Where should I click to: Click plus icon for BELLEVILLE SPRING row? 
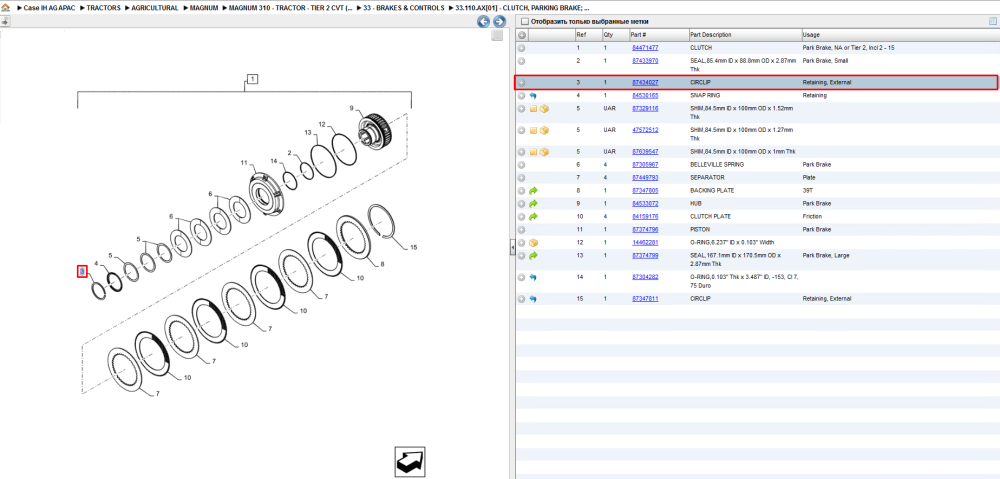click(x=521, y=165)
